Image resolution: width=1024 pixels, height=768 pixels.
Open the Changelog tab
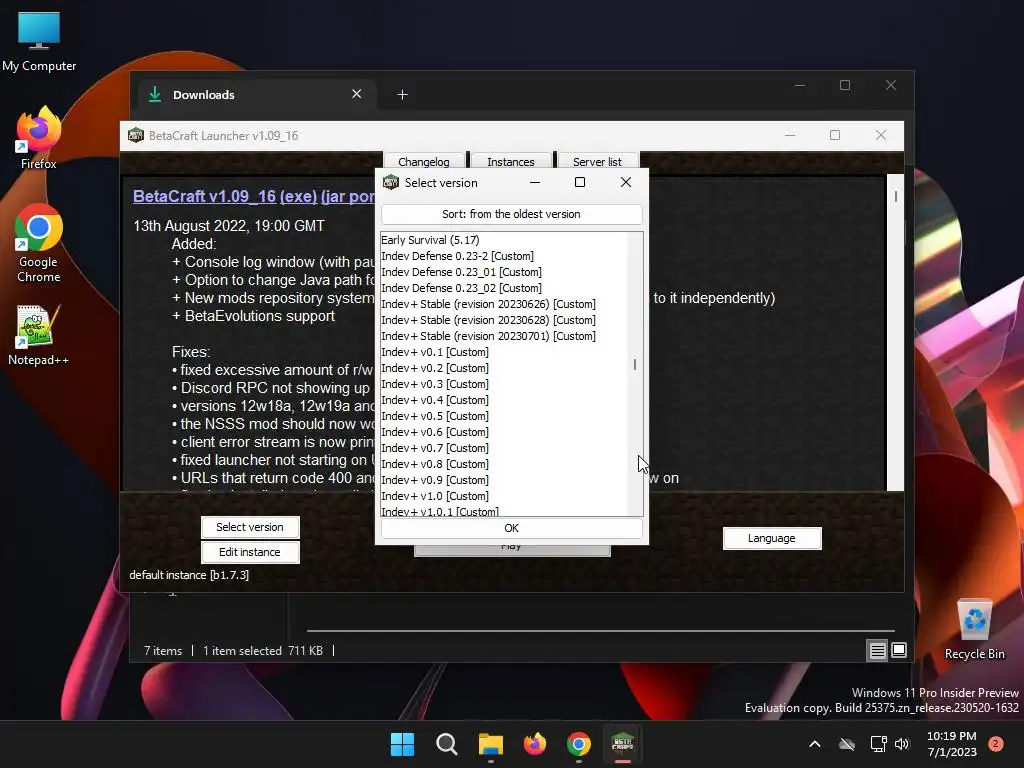pyautogui.click(x=424, y=161)
